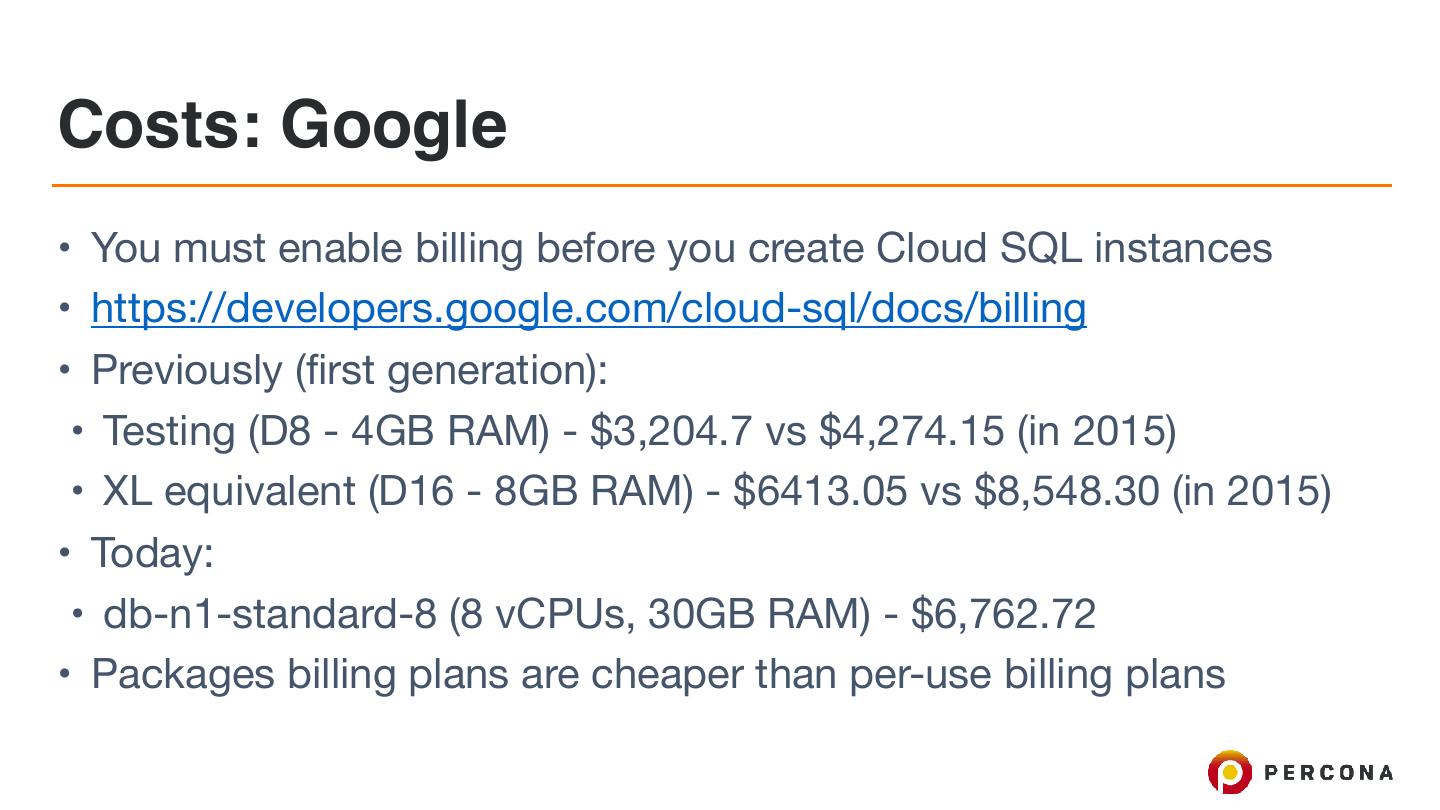Click the Percona logo icon
The width and height of the screenshot is (1440, 810).
pyautogui.click(x=1229, y=772)
